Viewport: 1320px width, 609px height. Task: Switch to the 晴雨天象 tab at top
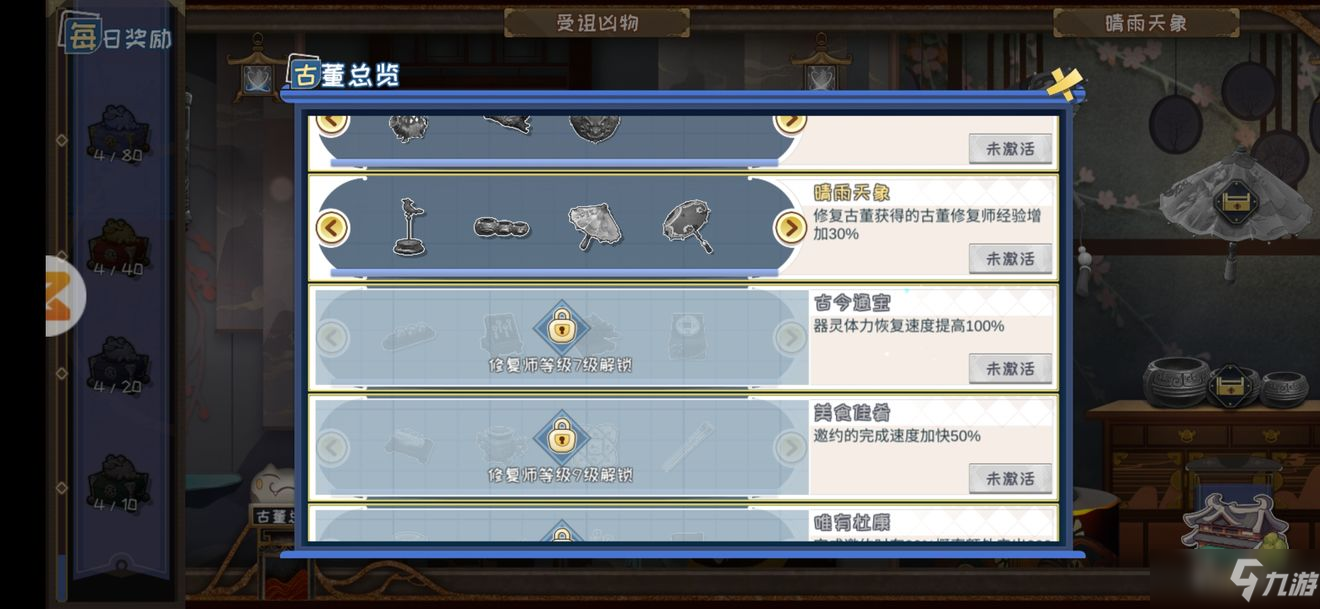(x=1146, y=22)
